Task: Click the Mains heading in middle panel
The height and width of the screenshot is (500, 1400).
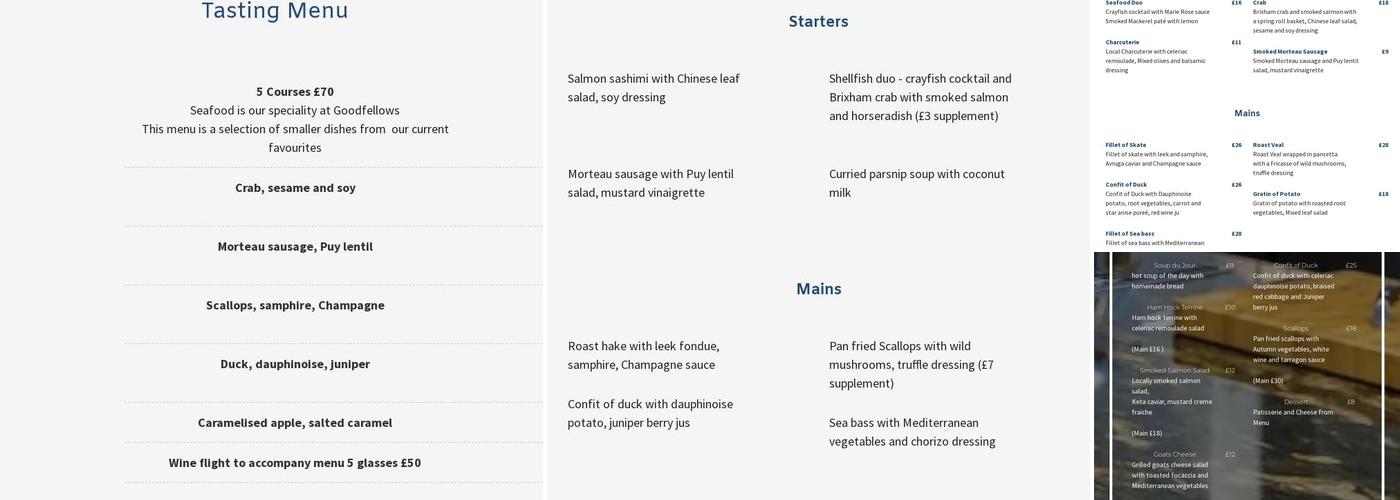Action: pyautogui.click(x=818, y=289)
